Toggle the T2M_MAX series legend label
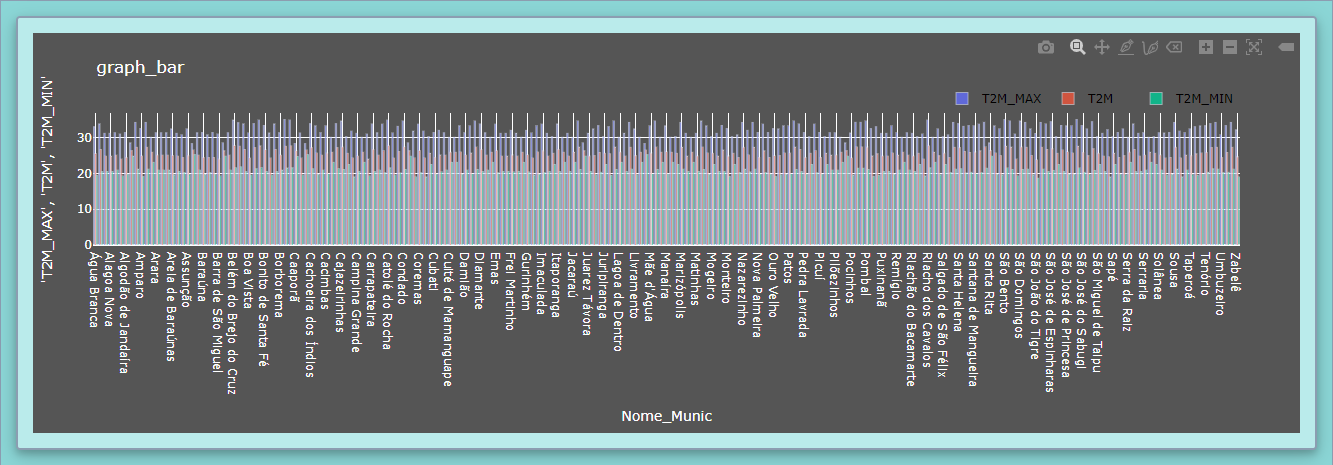The height and width of the screenshot is (465, 1333). pyautogui.click(x=1011, y=98)
